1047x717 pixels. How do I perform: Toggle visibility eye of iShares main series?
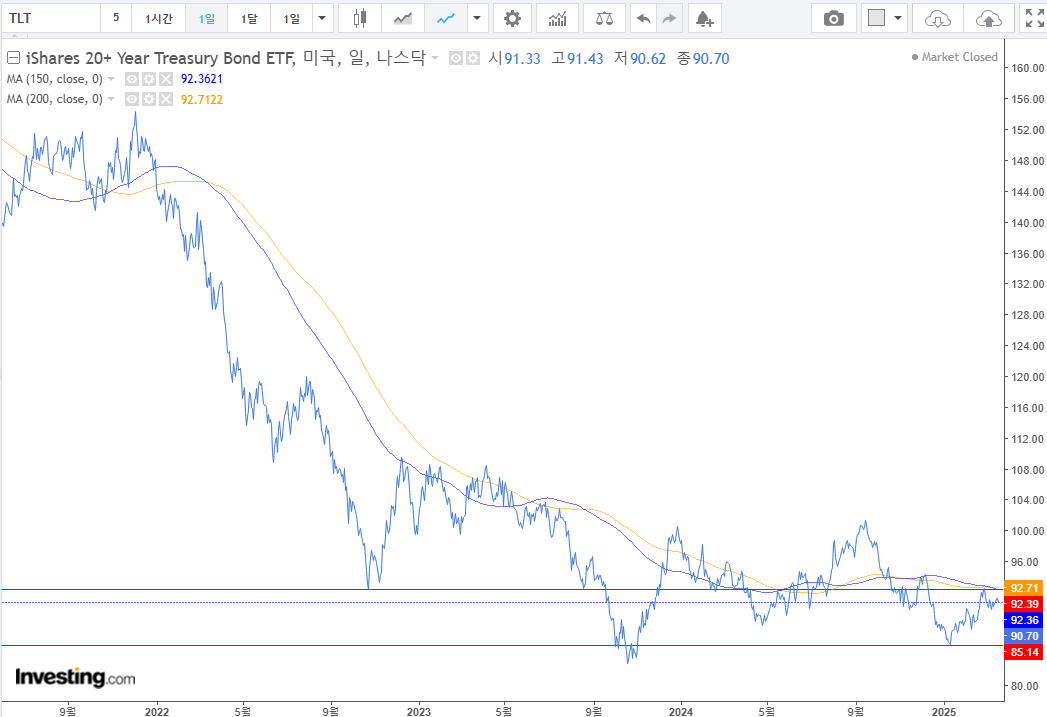tap(456, 59)
